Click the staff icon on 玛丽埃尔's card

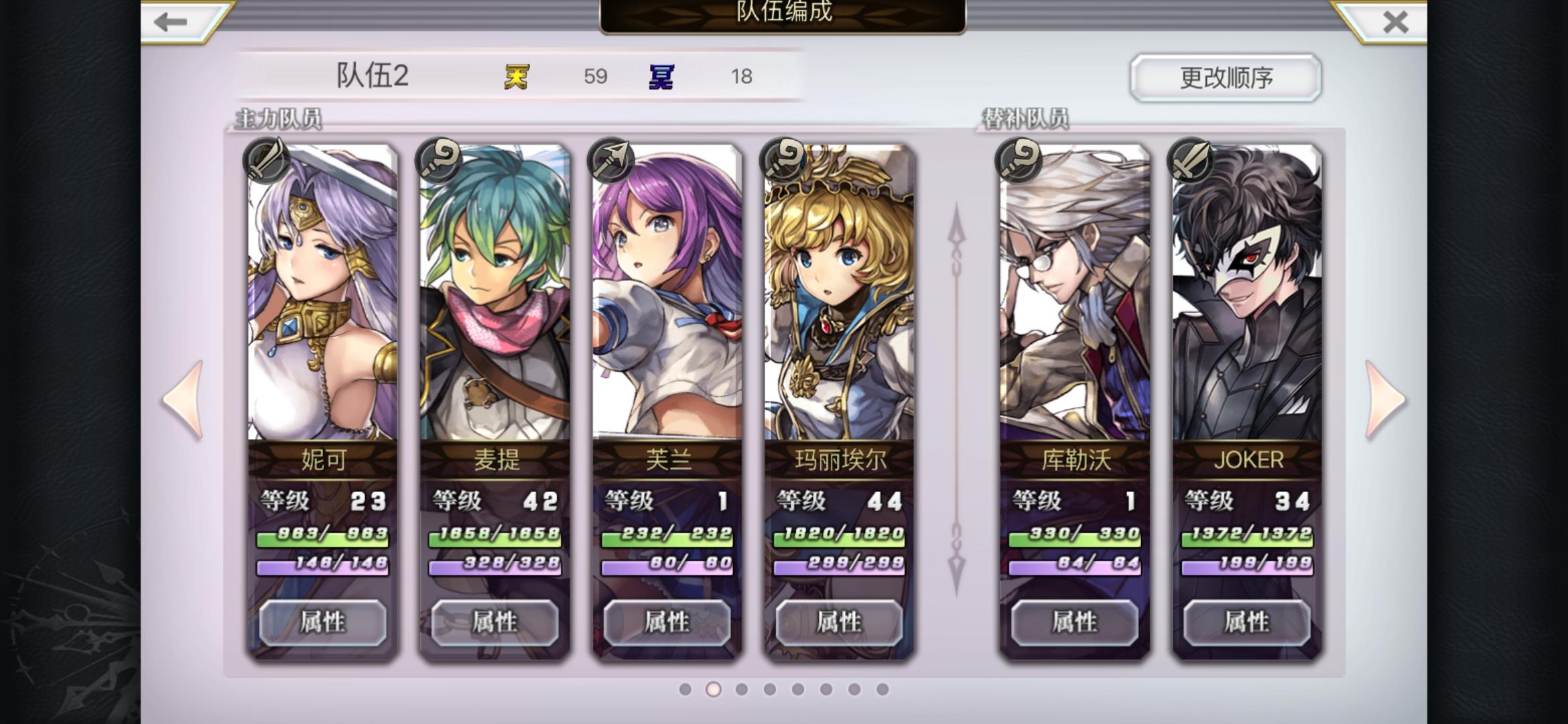point(783,160)
